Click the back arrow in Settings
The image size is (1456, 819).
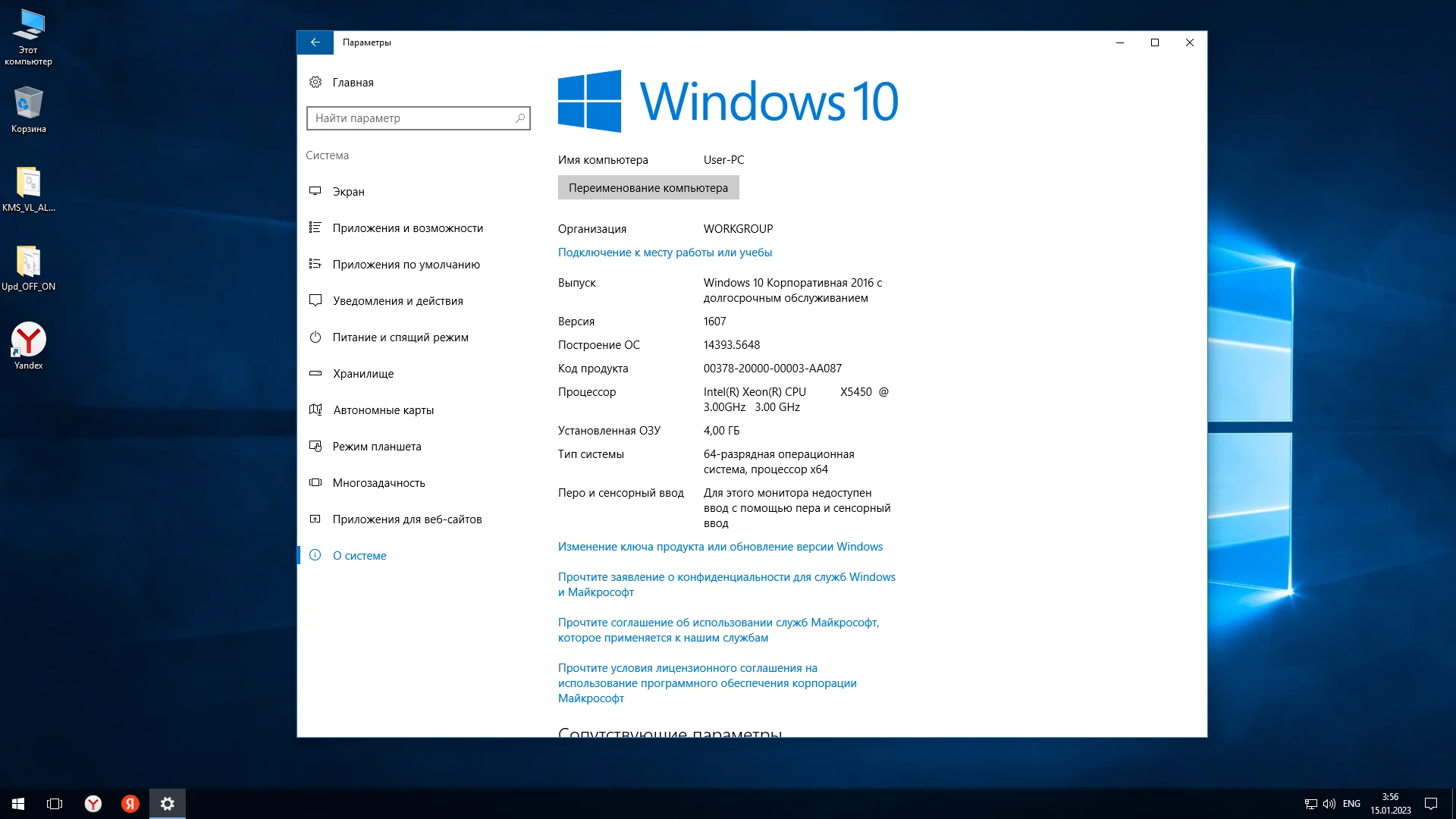315,42
